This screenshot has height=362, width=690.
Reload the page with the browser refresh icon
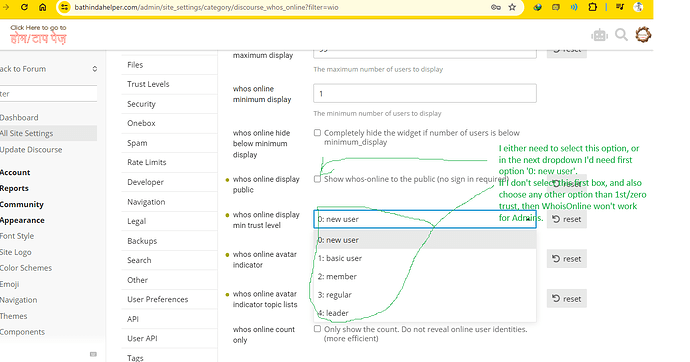click(x=25, y=7)
